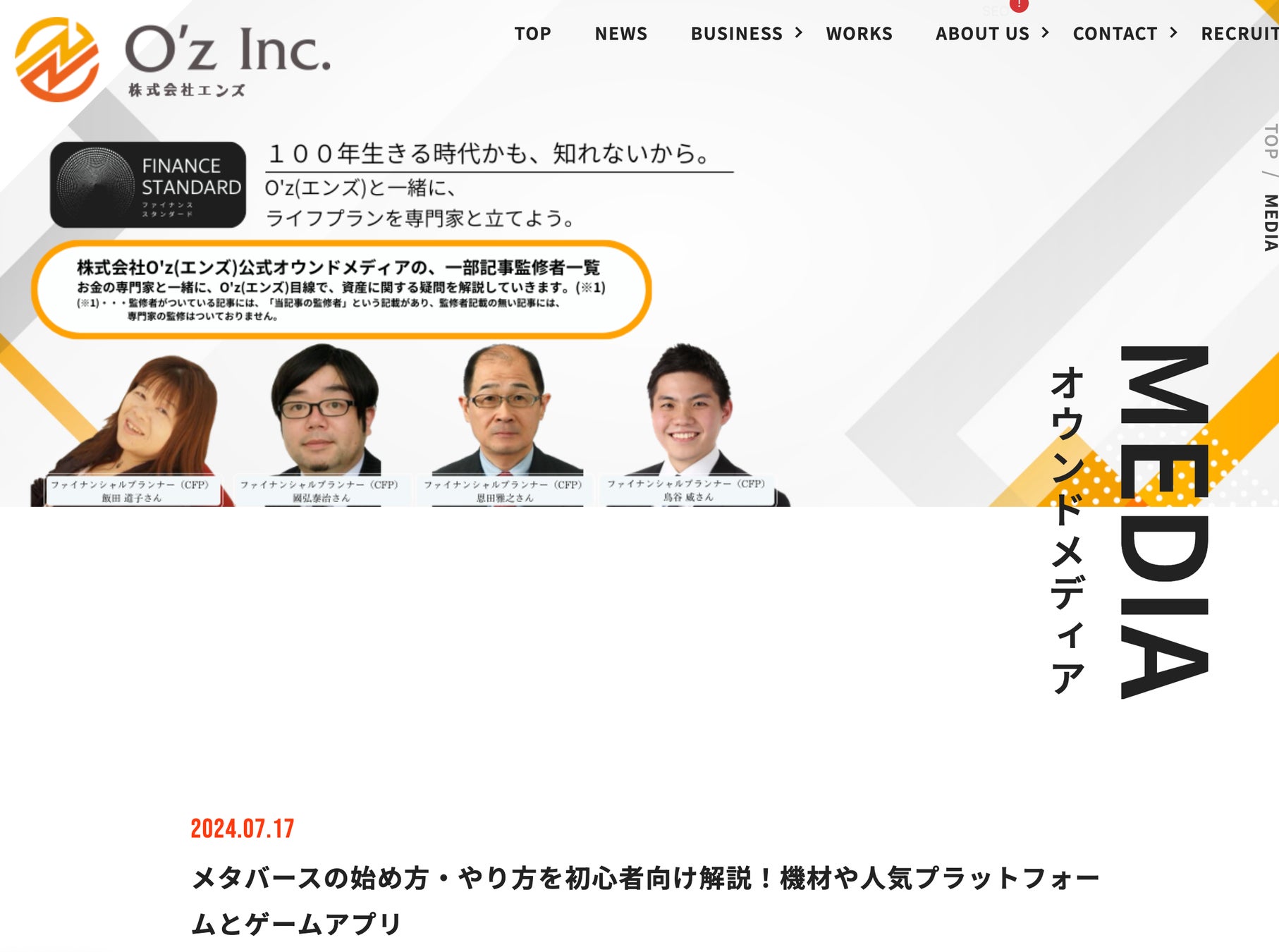Open the RECRUIT navigation item
Image resolution: width=1279 pixels, height=952 pixels.
[x=1240, y=34]
